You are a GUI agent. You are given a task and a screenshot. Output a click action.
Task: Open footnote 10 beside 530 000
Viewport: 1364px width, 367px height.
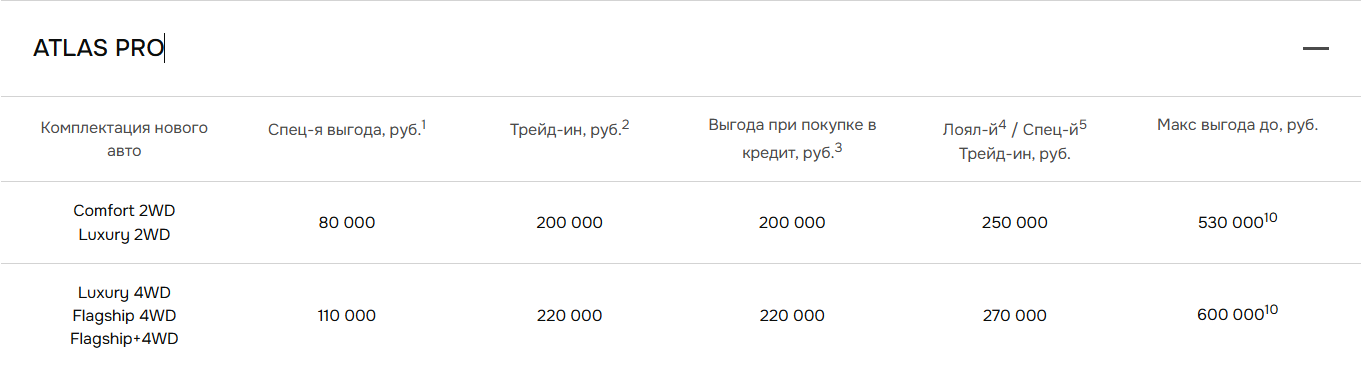point(1271,218)
